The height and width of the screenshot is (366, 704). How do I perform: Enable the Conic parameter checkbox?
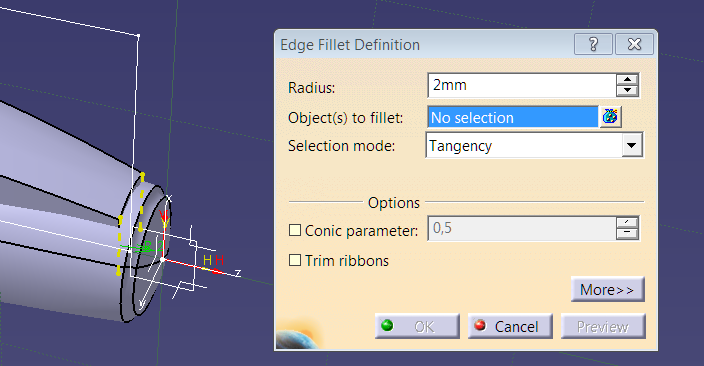coord(295,230)
